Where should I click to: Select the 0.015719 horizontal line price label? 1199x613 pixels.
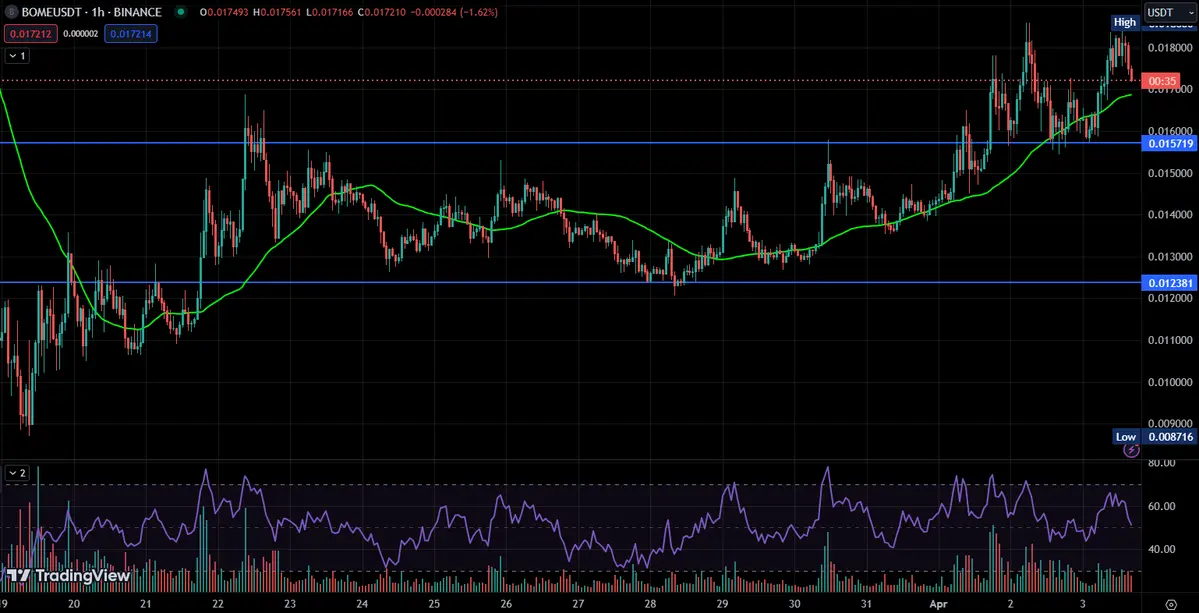[1168, 144]
